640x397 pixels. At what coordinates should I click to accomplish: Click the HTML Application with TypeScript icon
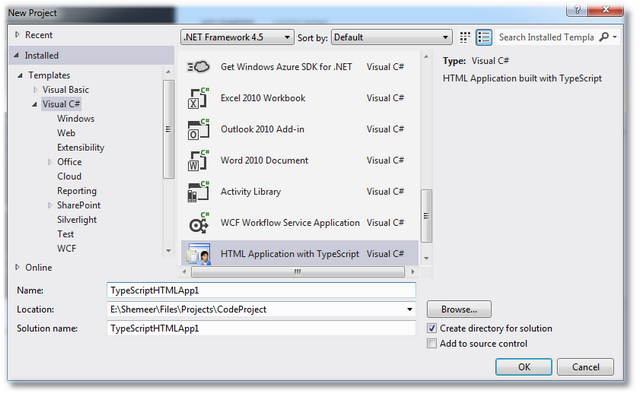coord(199,254)
